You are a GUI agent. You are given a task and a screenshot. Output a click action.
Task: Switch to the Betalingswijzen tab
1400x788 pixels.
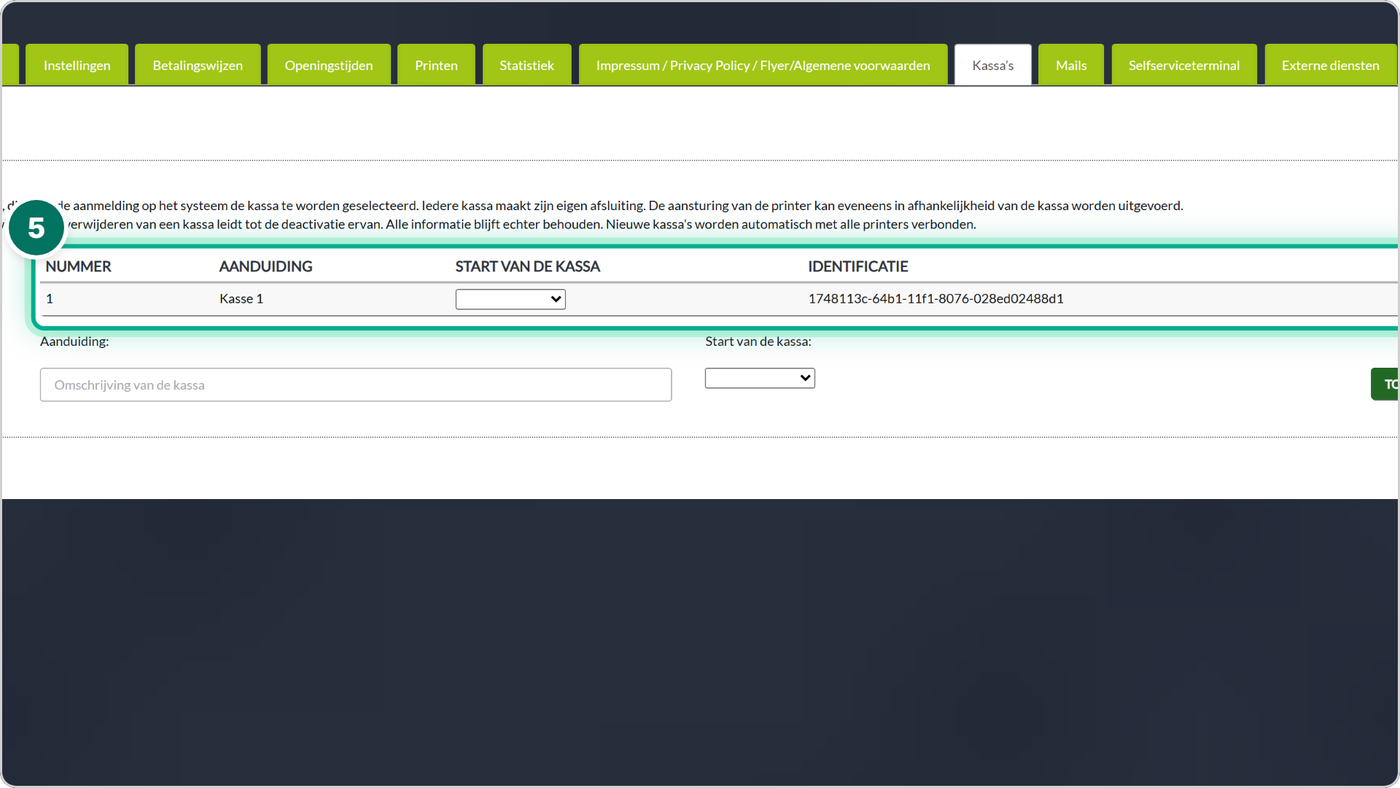click(198, 65)
